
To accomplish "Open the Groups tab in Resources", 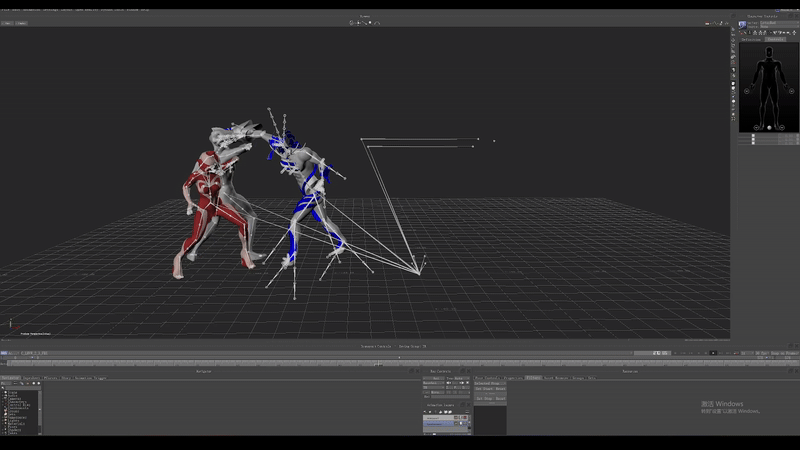I will pyautogui.click(x=579, y=378).
